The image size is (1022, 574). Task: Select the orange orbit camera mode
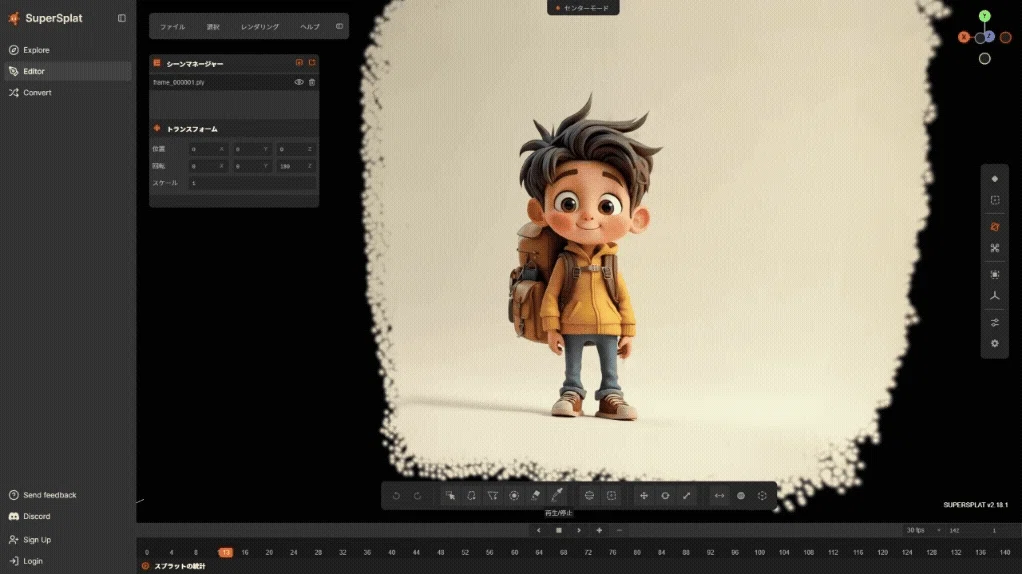tap(995, 227)
